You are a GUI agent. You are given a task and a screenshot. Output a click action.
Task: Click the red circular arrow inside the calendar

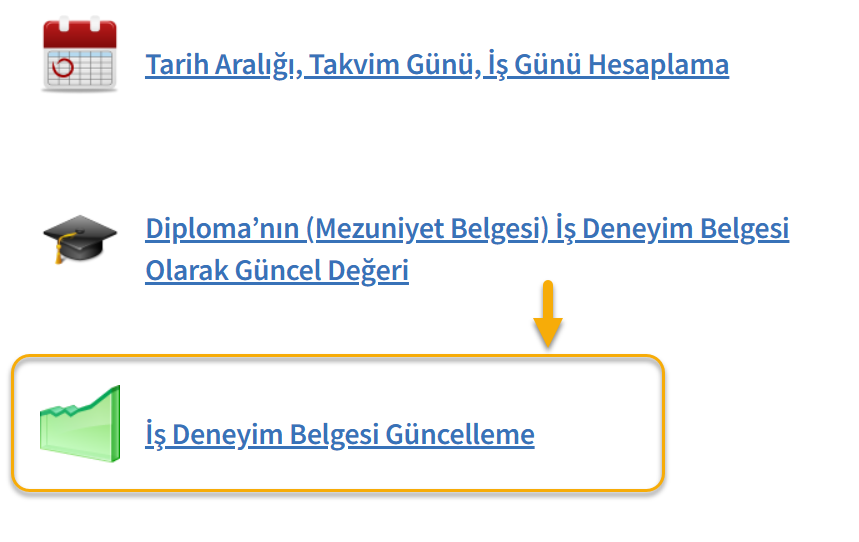click(62, 67)
